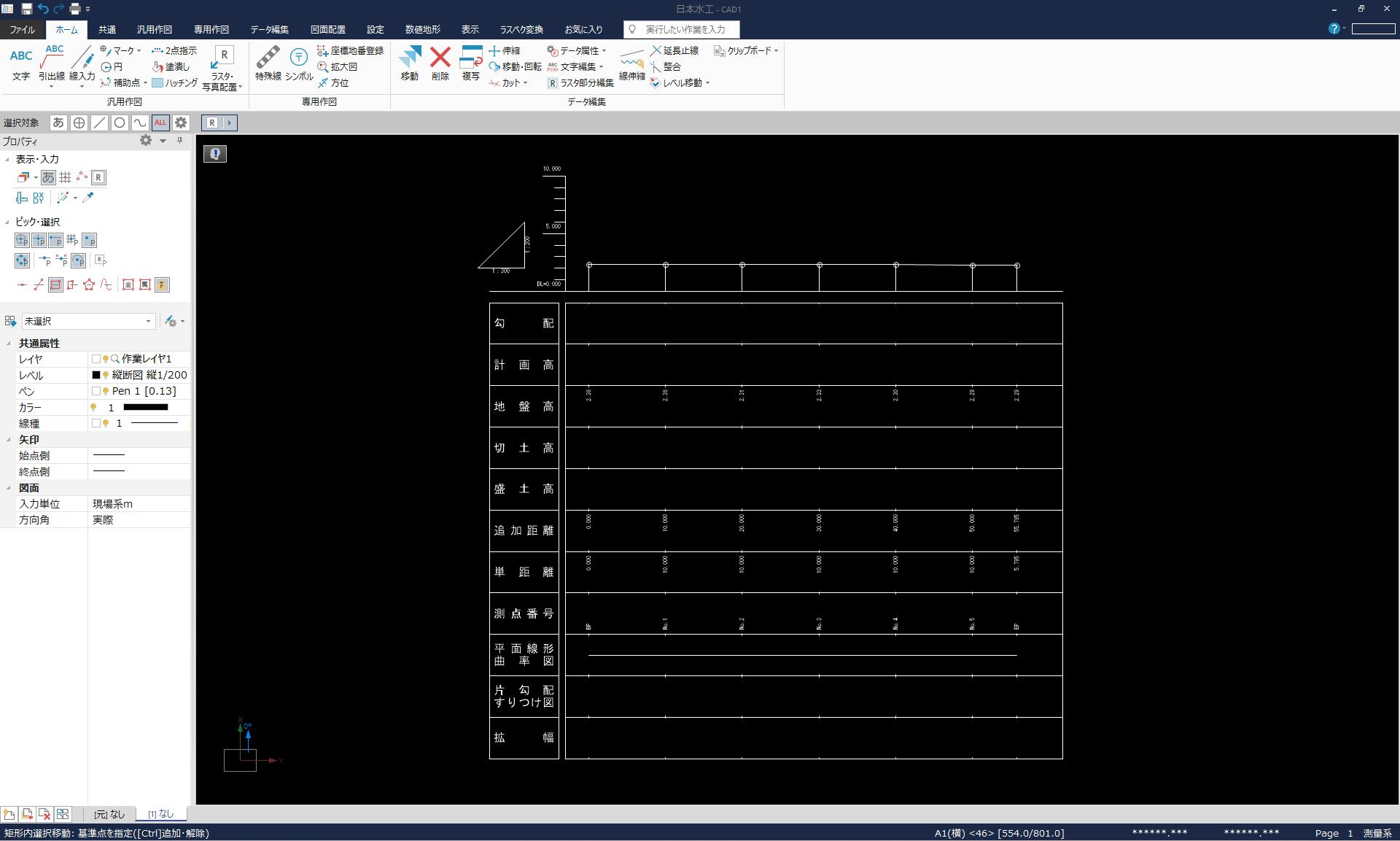
Task: Open the 文字編集 dropdown
Action: tap(601, 66)
